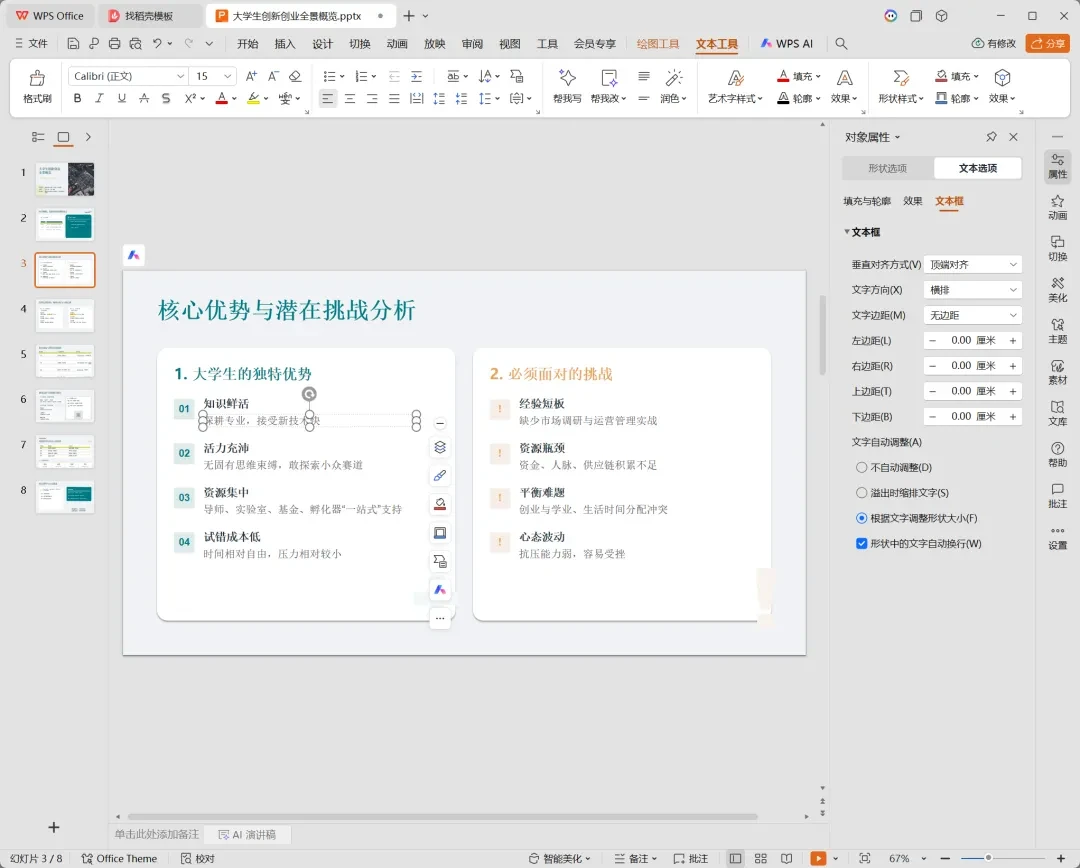Toggle underline formatting

click(x=121, y=99)
